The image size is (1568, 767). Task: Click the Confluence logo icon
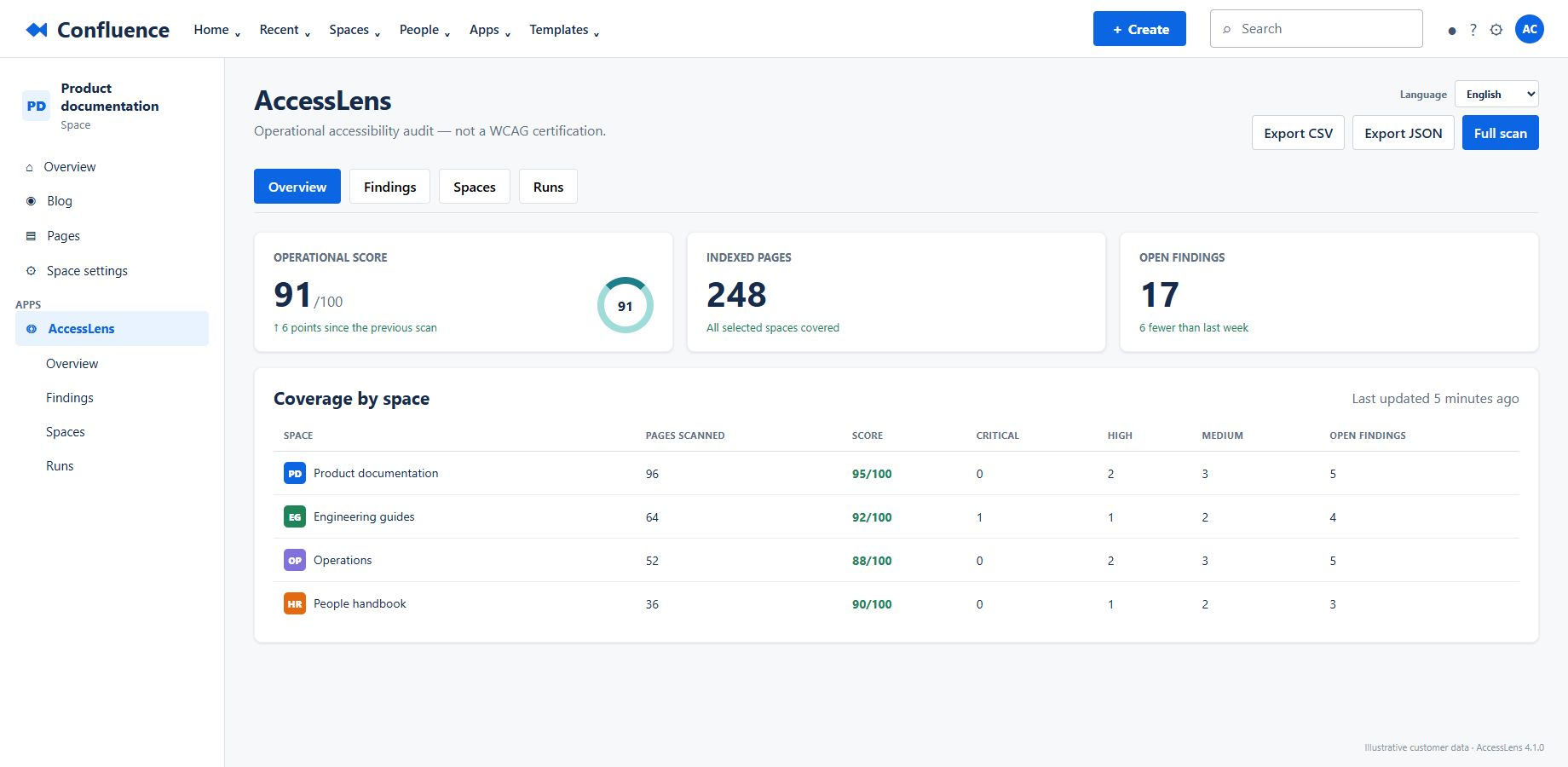click(37, 30)
